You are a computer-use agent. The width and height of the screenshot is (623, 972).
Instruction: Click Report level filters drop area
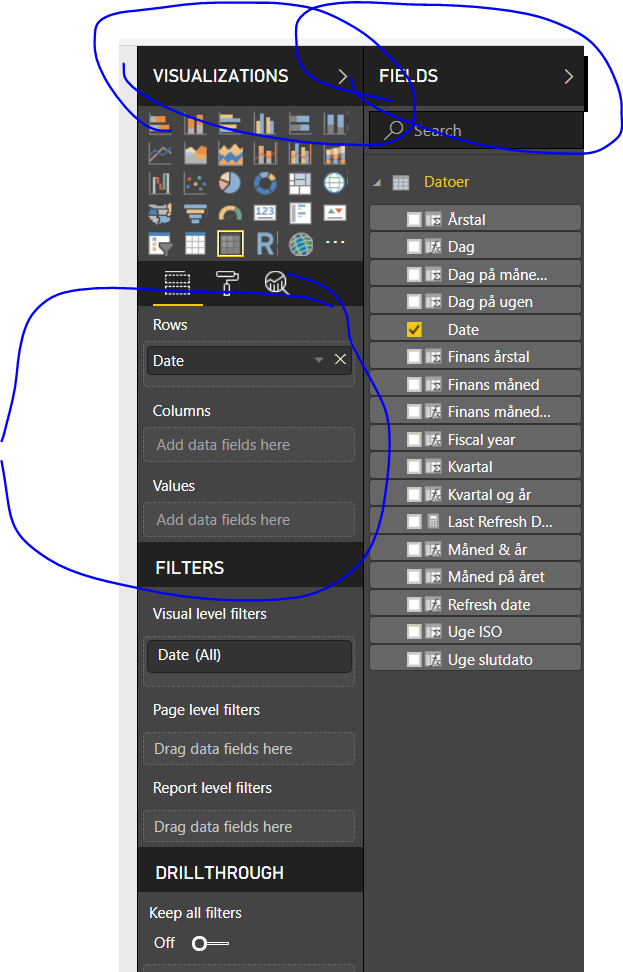pos(249,827)
